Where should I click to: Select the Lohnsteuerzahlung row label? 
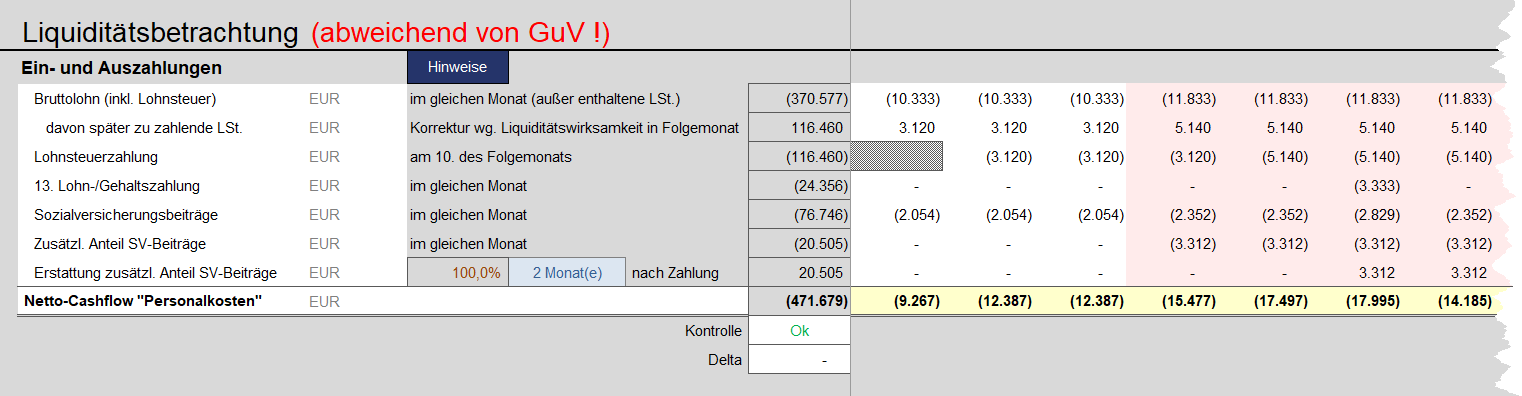pos(96,157)
